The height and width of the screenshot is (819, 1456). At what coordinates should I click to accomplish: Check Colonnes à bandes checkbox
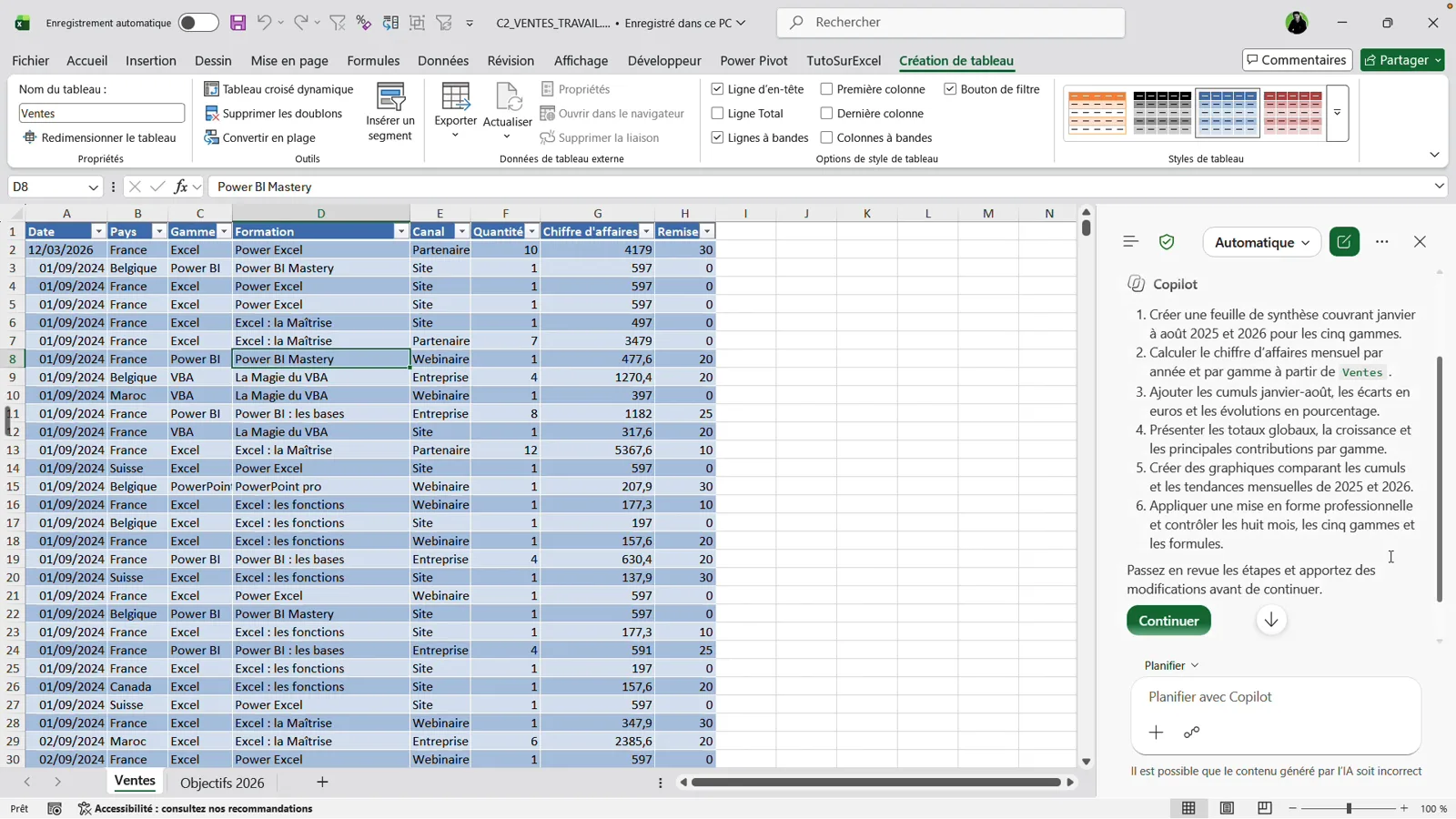point(826,137)
